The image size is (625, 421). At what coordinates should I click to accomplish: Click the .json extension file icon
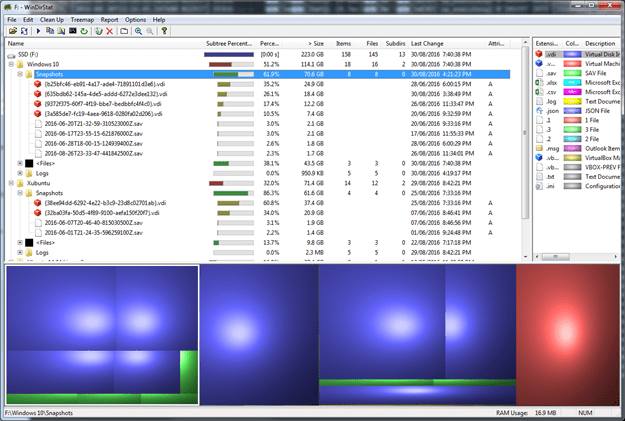tap(539, 111)
